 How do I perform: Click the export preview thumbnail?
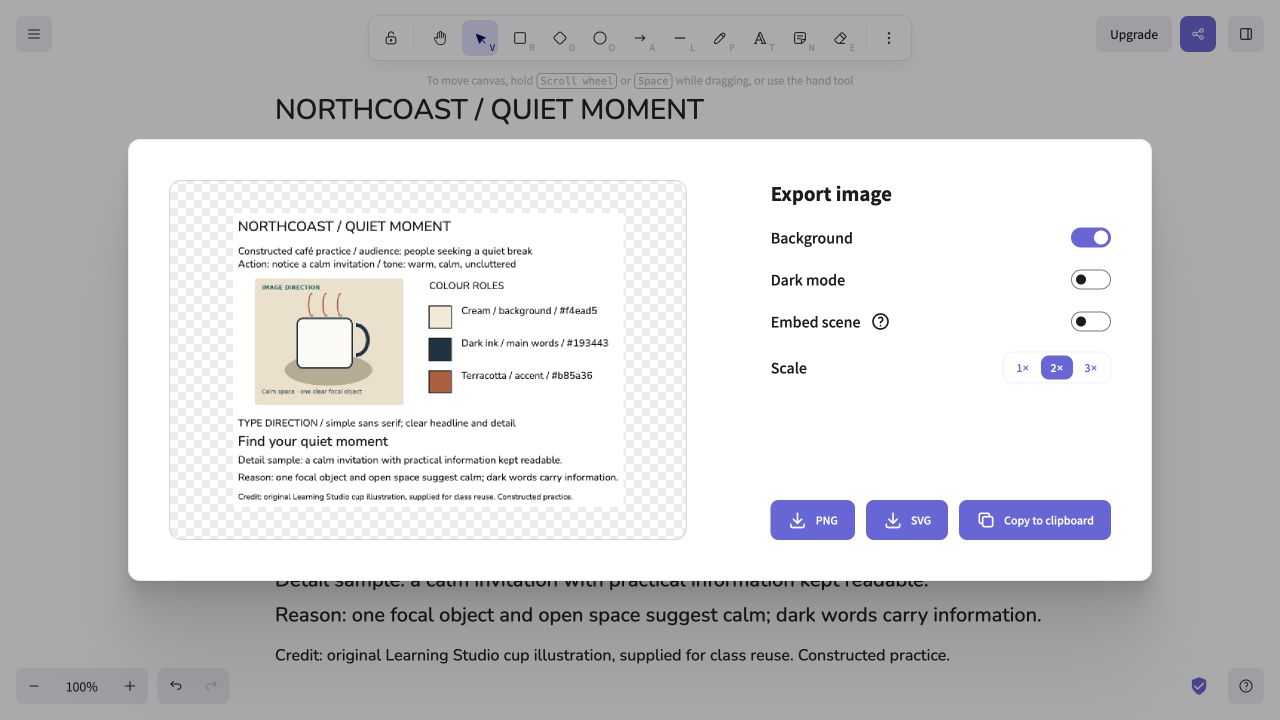pos(428,360)
